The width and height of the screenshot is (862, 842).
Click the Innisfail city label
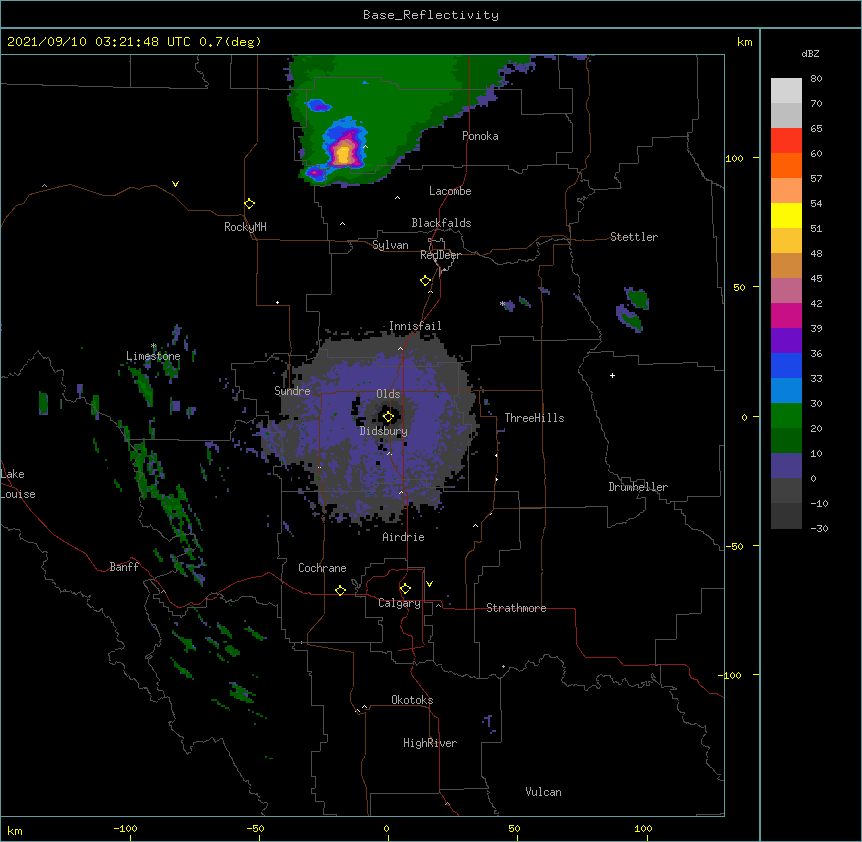[x=415, y=326]
